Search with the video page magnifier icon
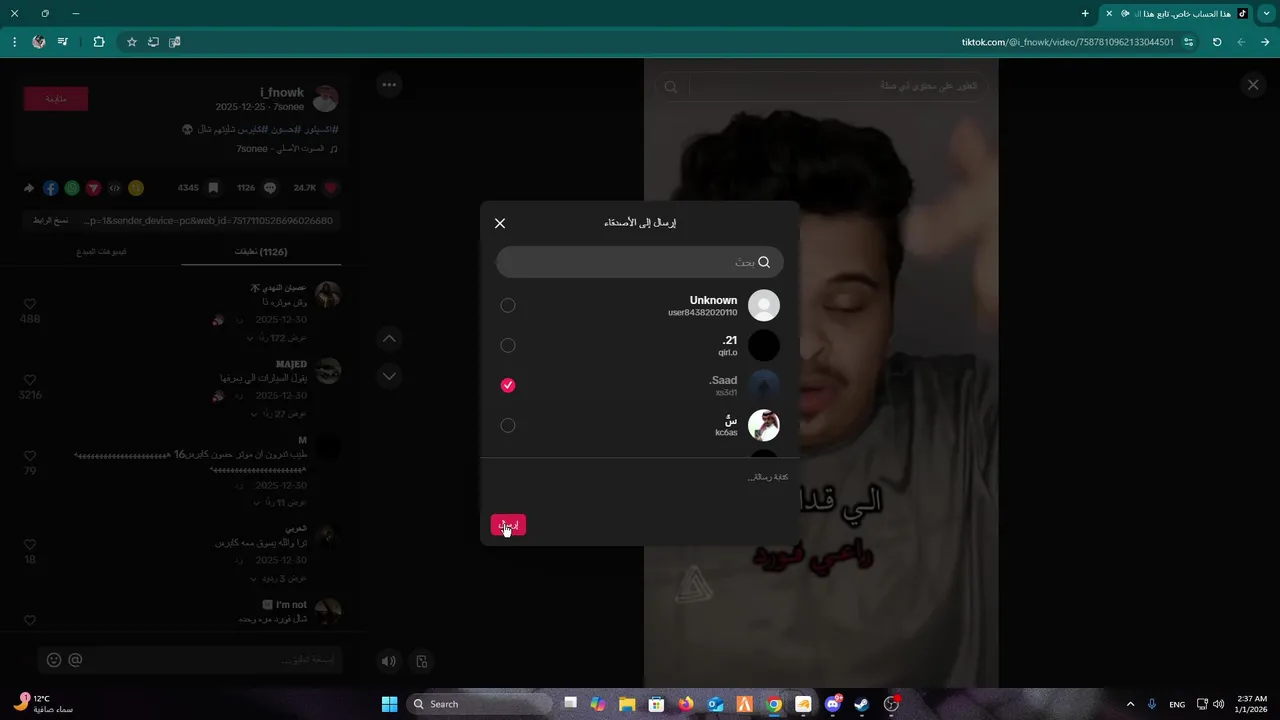Screen dimensions: 1280x720 (x=671, y=87)
